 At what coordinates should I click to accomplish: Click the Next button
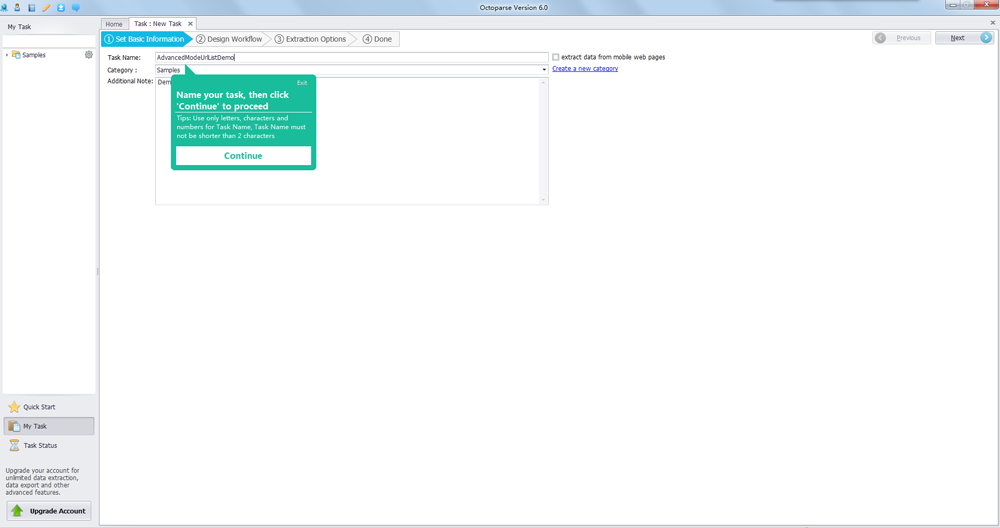[963, 38]
